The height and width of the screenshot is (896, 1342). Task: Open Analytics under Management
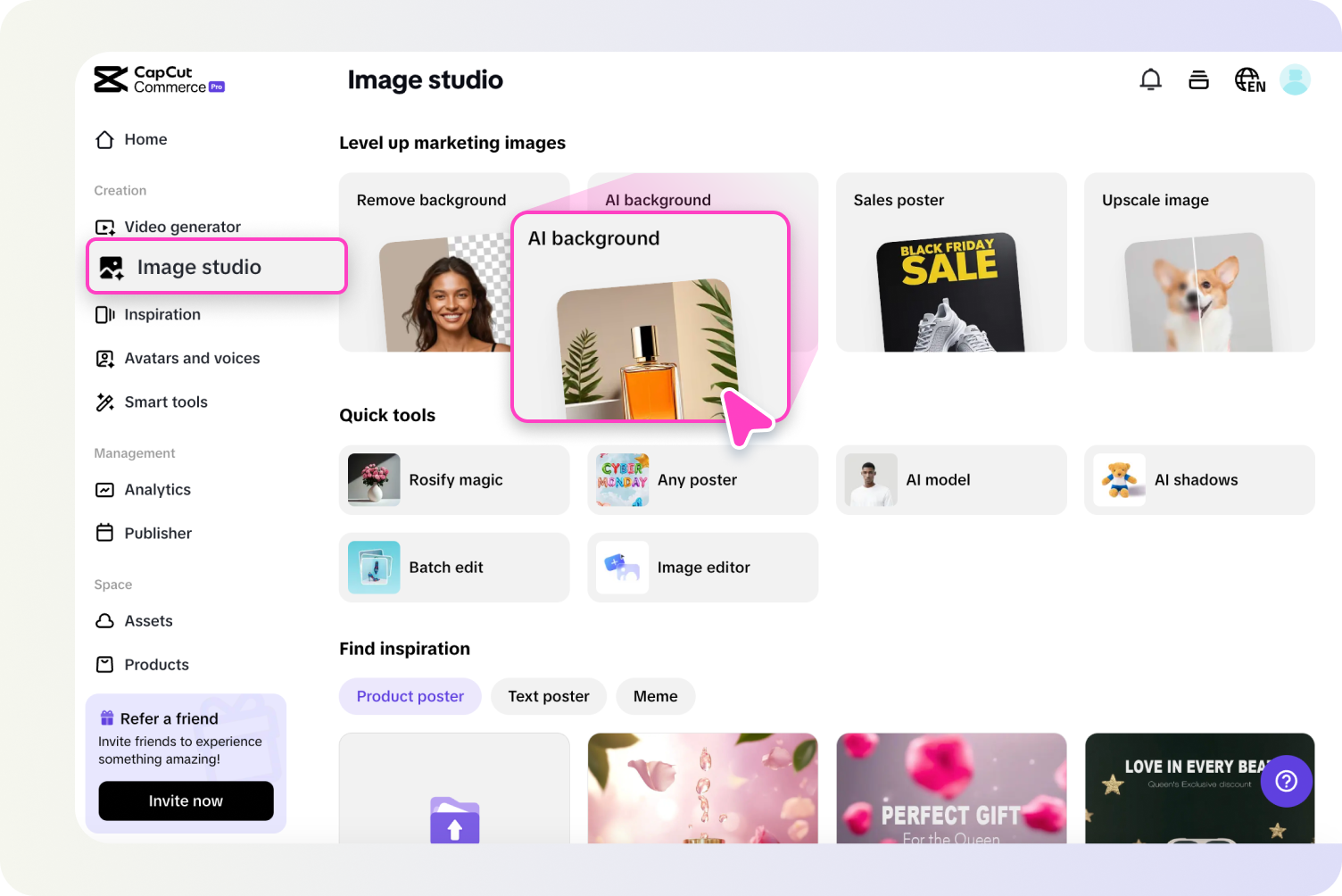157,489
